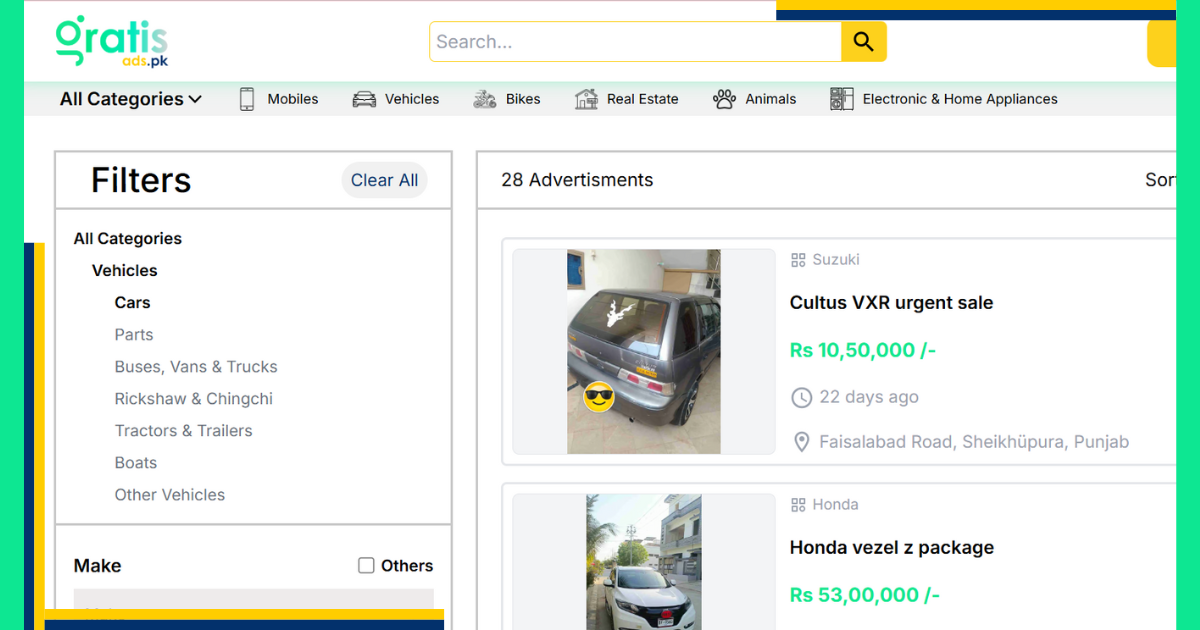The height and width of the screenshot is (630, 1200).
Task: Tick the Others checkbox under Make
Action: pos(366,566)
